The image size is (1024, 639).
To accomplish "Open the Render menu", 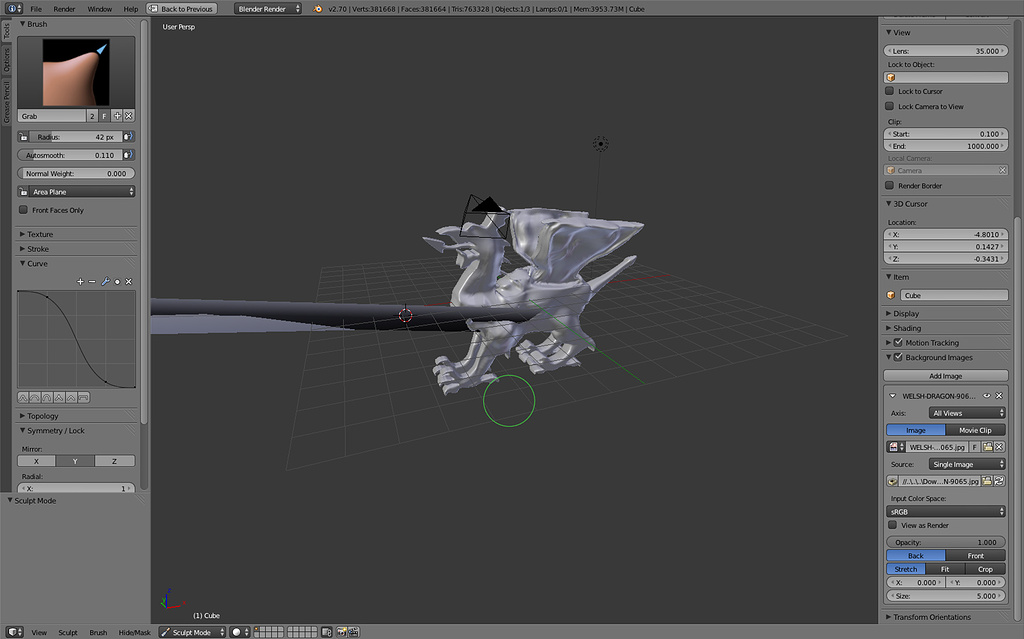I will pyautogui.click(x=64, y=9).
